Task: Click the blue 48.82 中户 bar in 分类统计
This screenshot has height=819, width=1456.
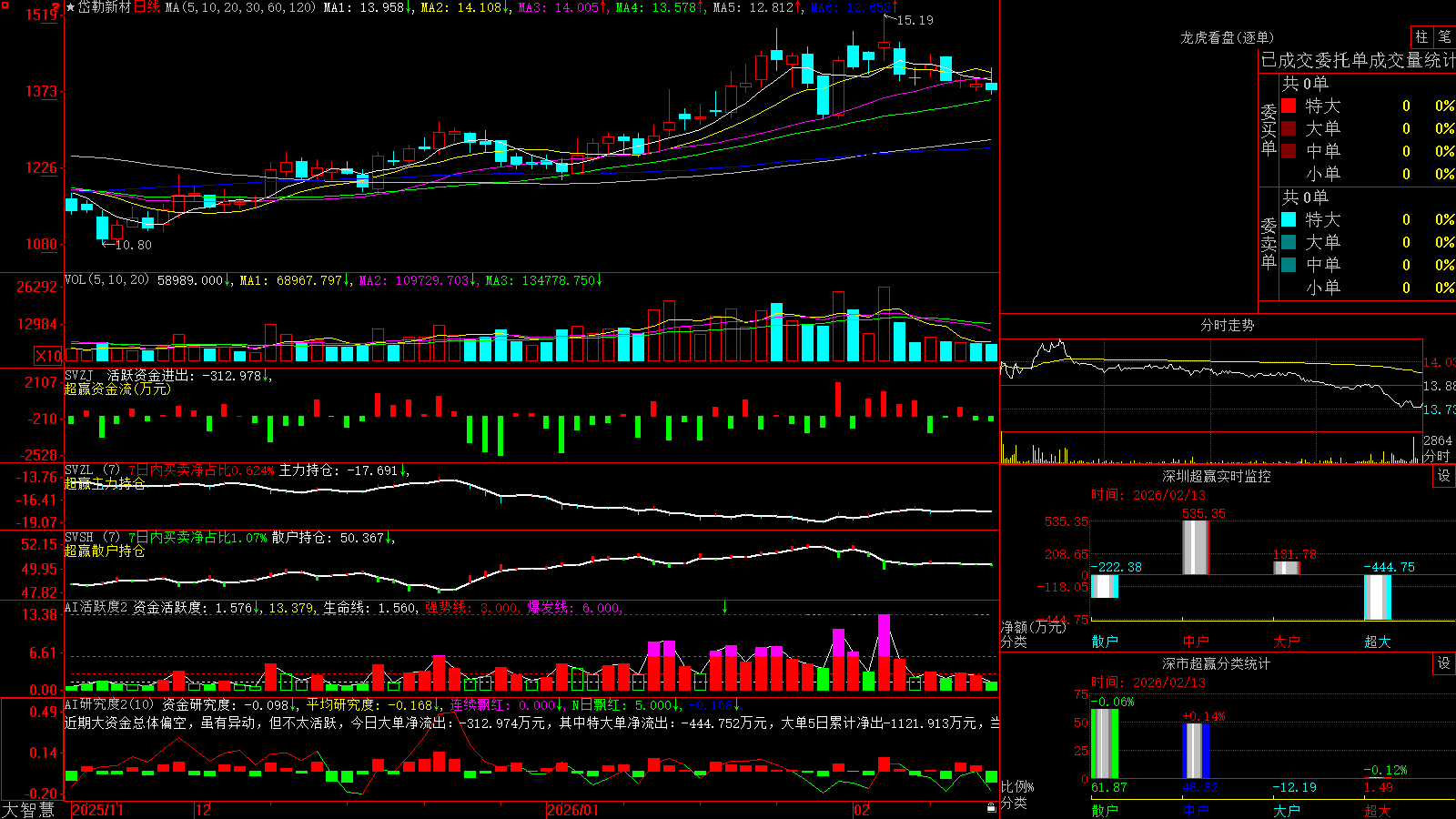Action: [x=1196, y=751]
